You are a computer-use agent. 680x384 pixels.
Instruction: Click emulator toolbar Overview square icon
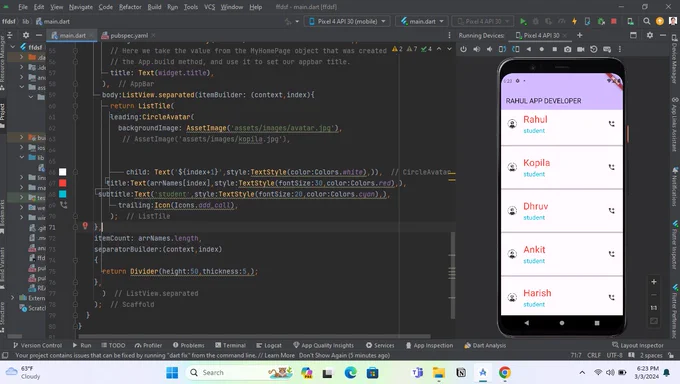pyautogui.click(x=554, y=49)
